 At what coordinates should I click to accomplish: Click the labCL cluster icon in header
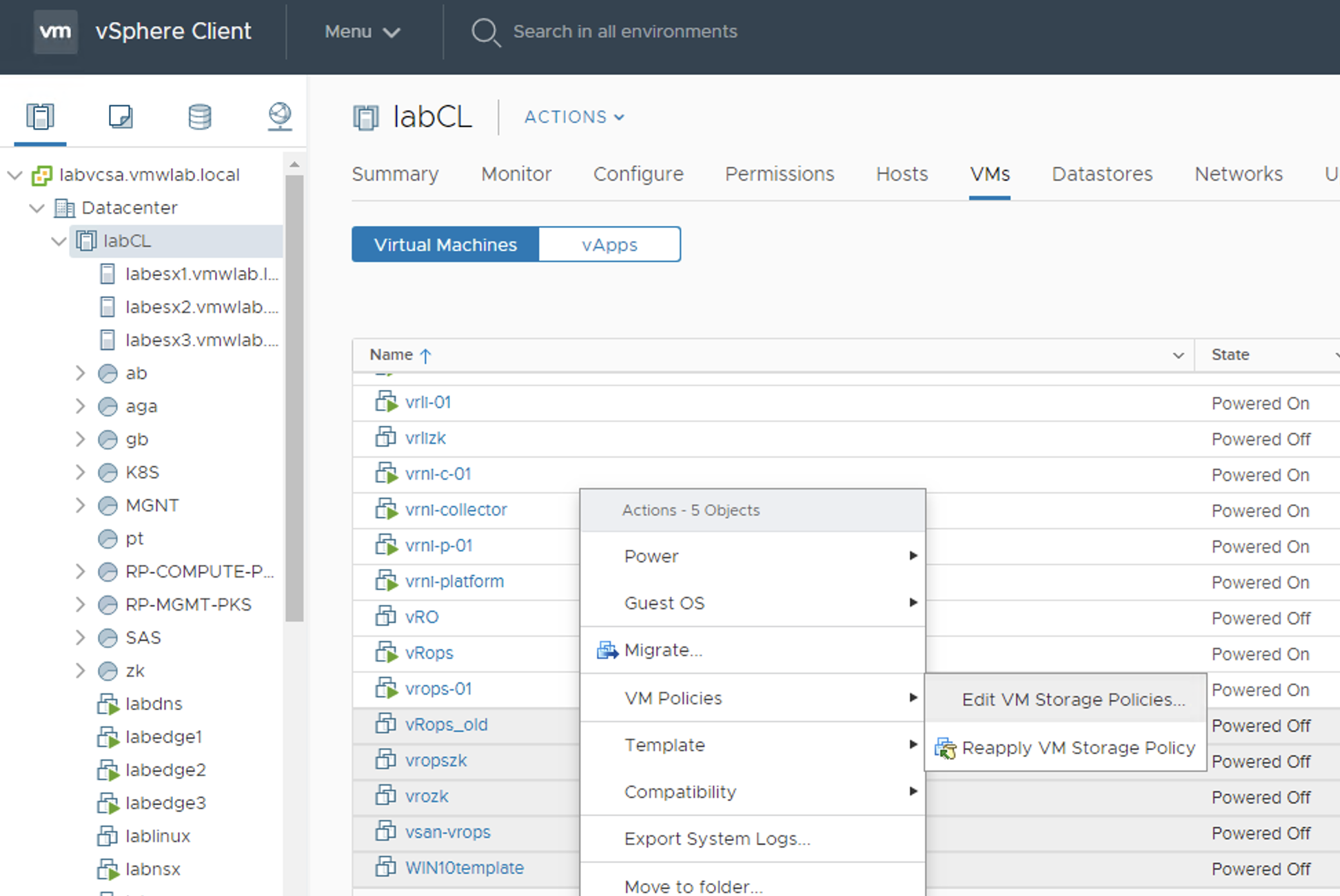pyautogui.click(x=366, y=117)
